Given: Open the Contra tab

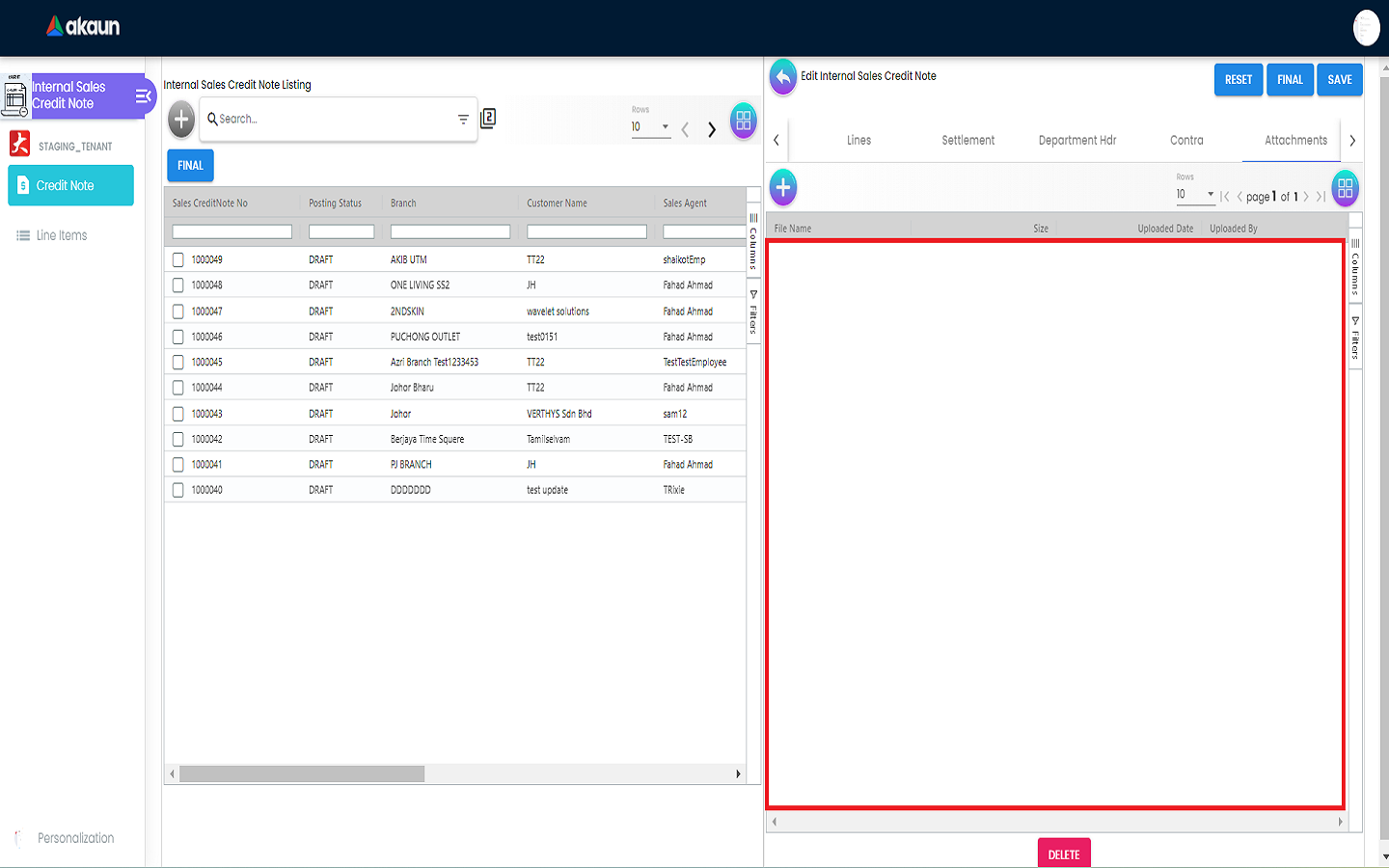Looking at the screenshot, I should tap(1186, 141).
